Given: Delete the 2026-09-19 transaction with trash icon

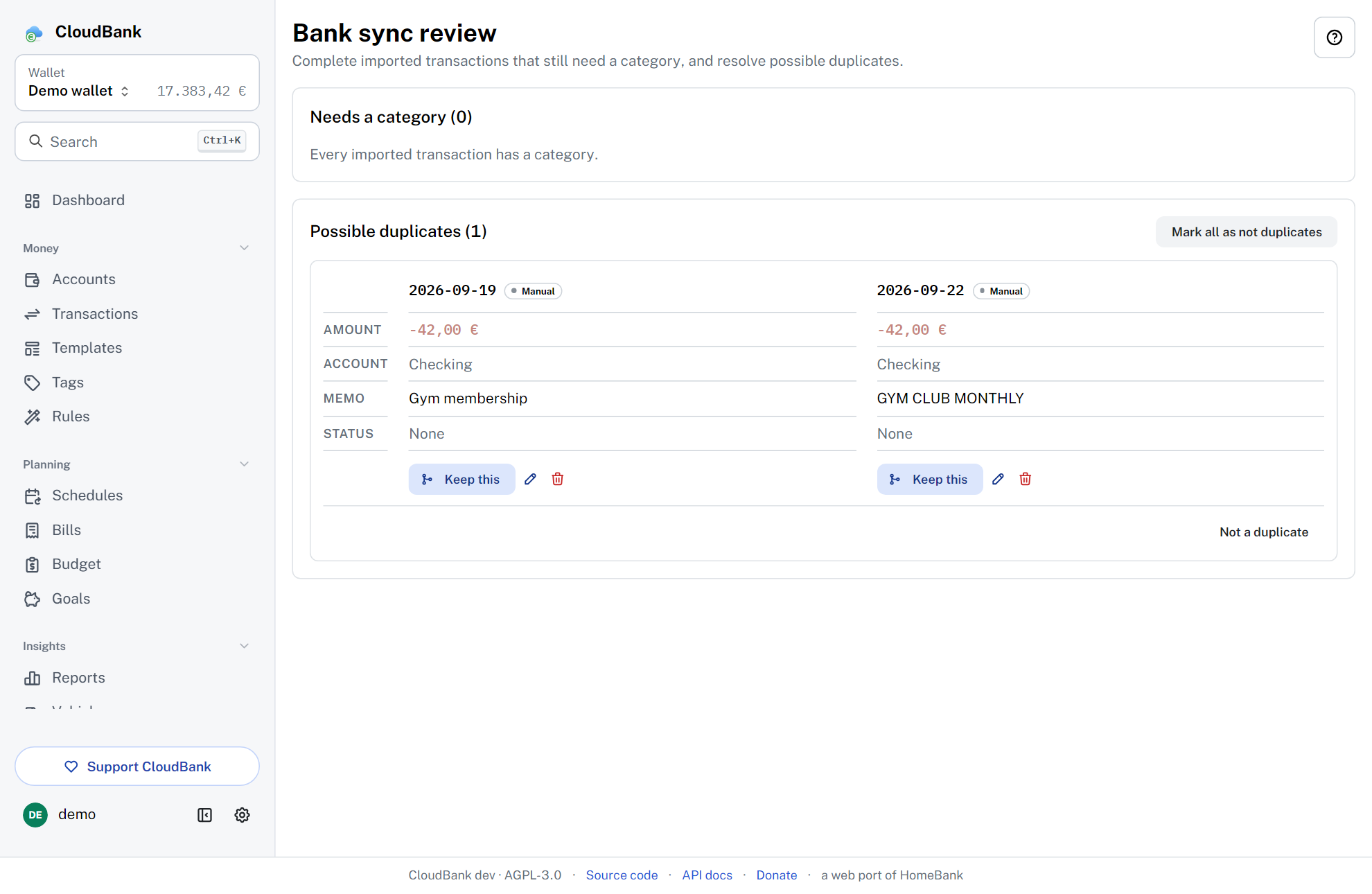Looking at the screenshot, I should pyautogui.click(x=557, y=479).
